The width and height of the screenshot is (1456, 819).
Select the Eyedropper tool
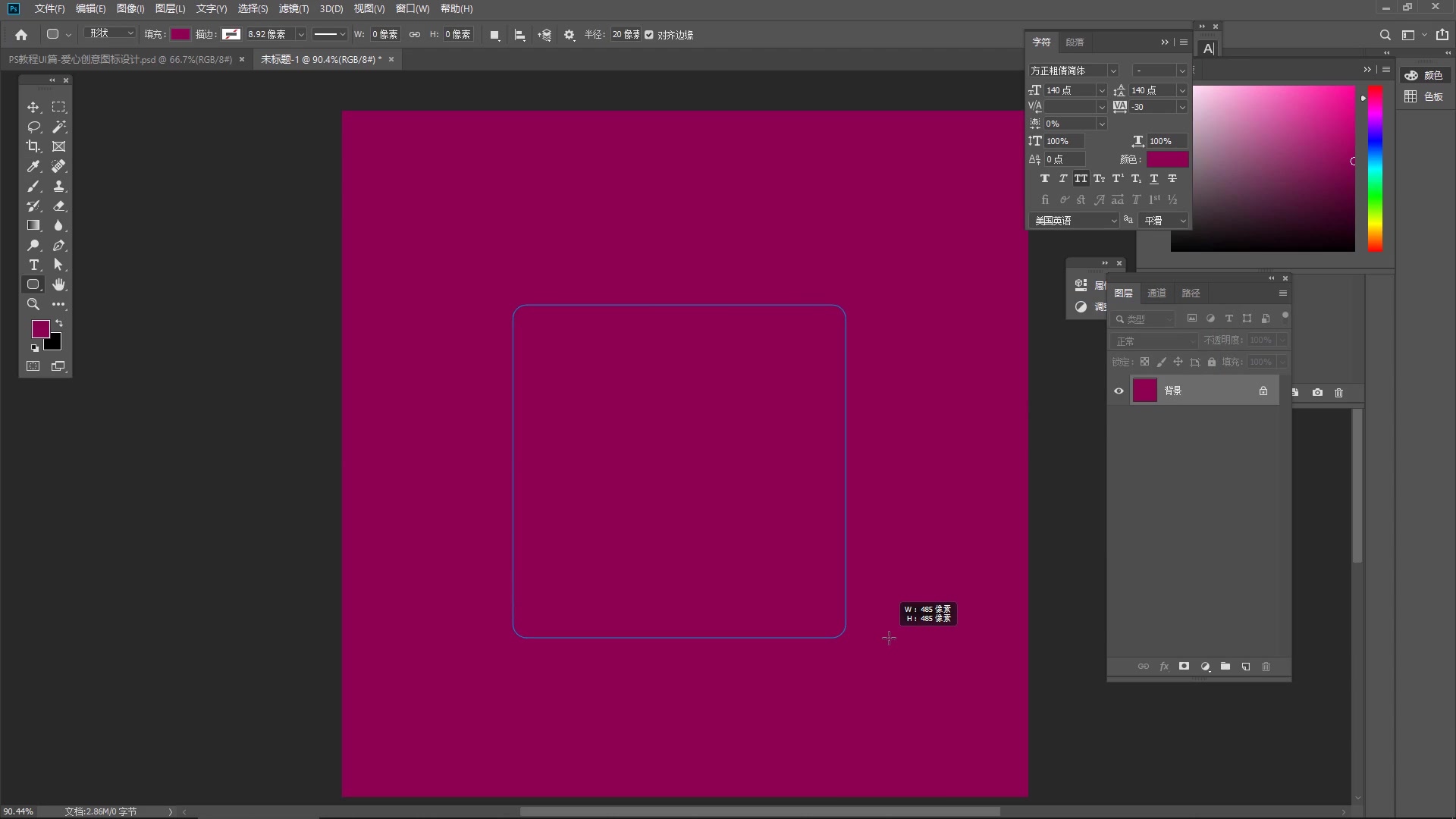point(33,167)
